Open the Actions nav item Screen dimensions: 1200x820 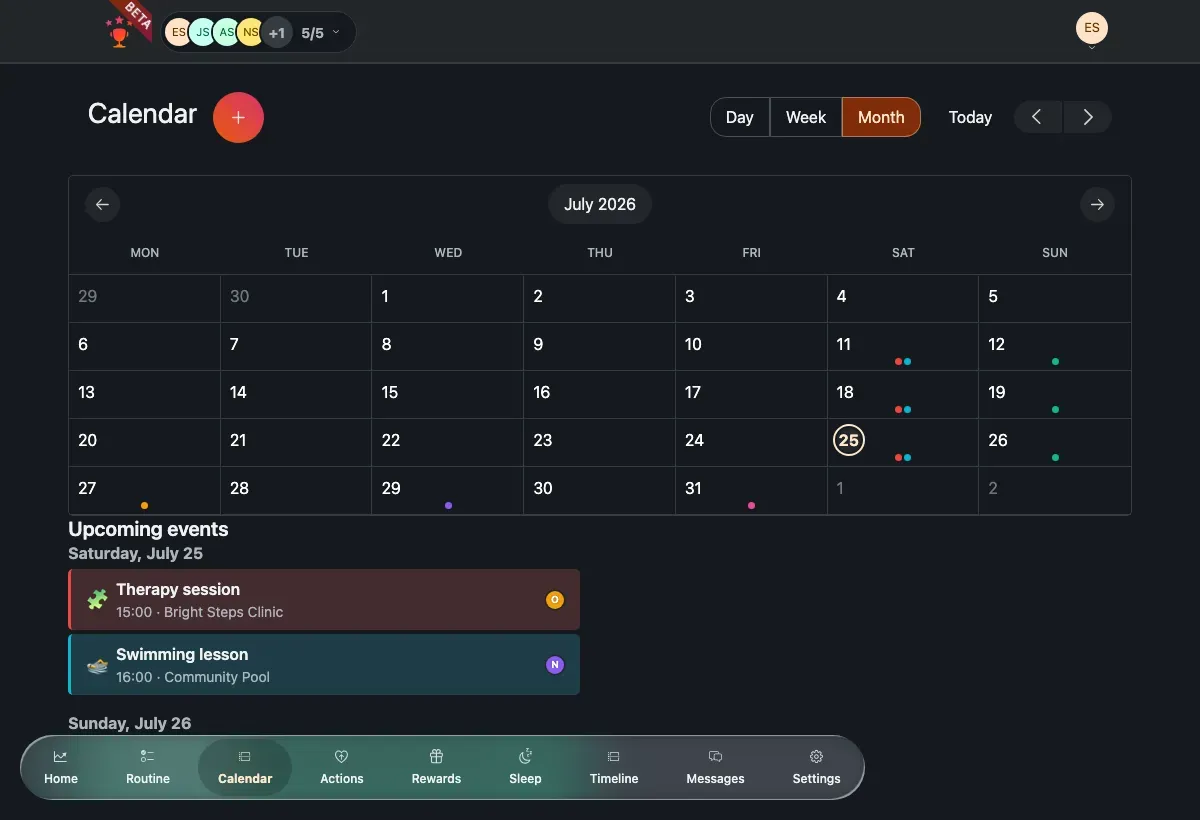tap(342, 767)
